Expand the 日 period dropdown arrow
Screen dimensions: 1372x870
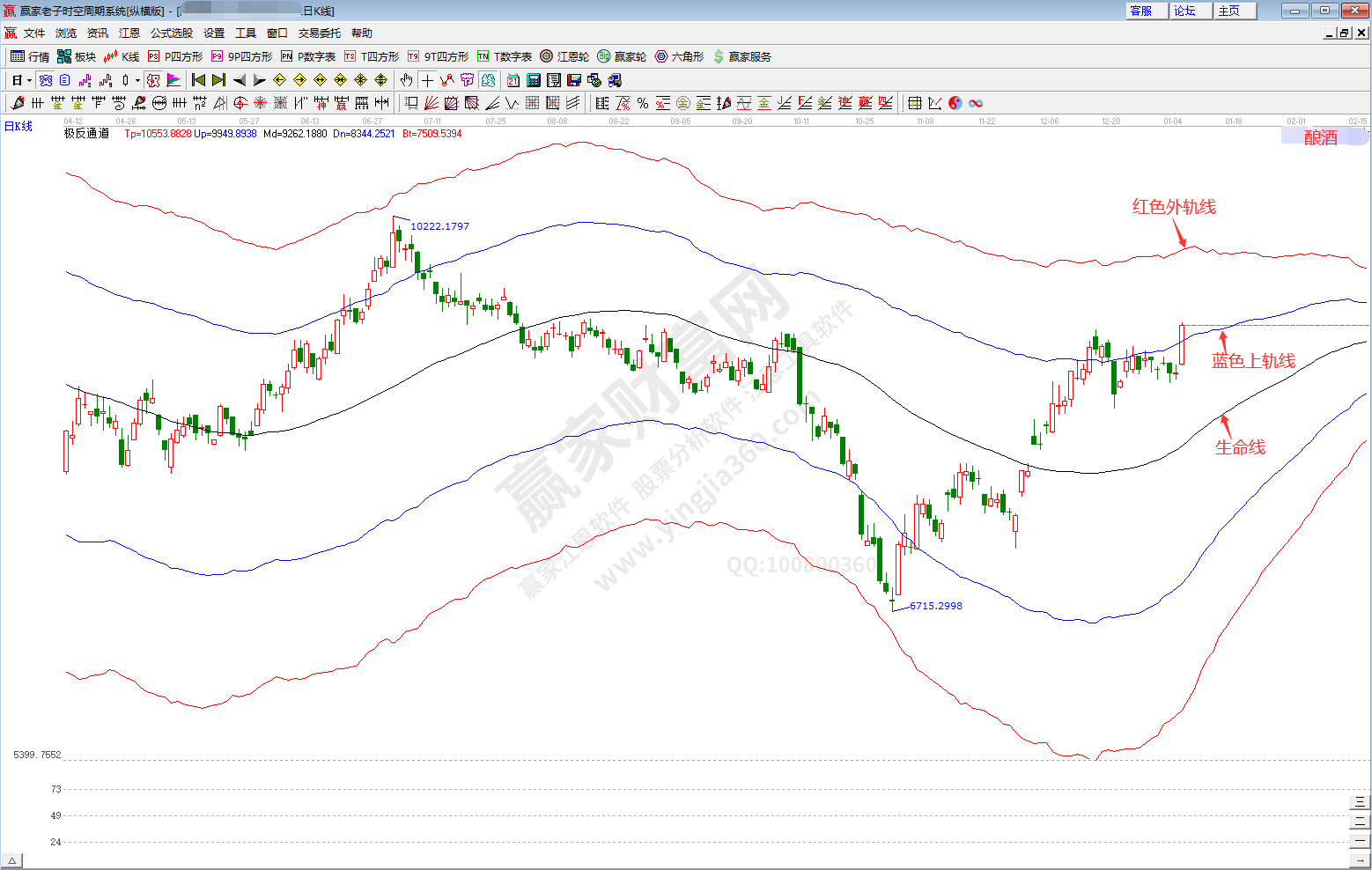pos(29,80)
